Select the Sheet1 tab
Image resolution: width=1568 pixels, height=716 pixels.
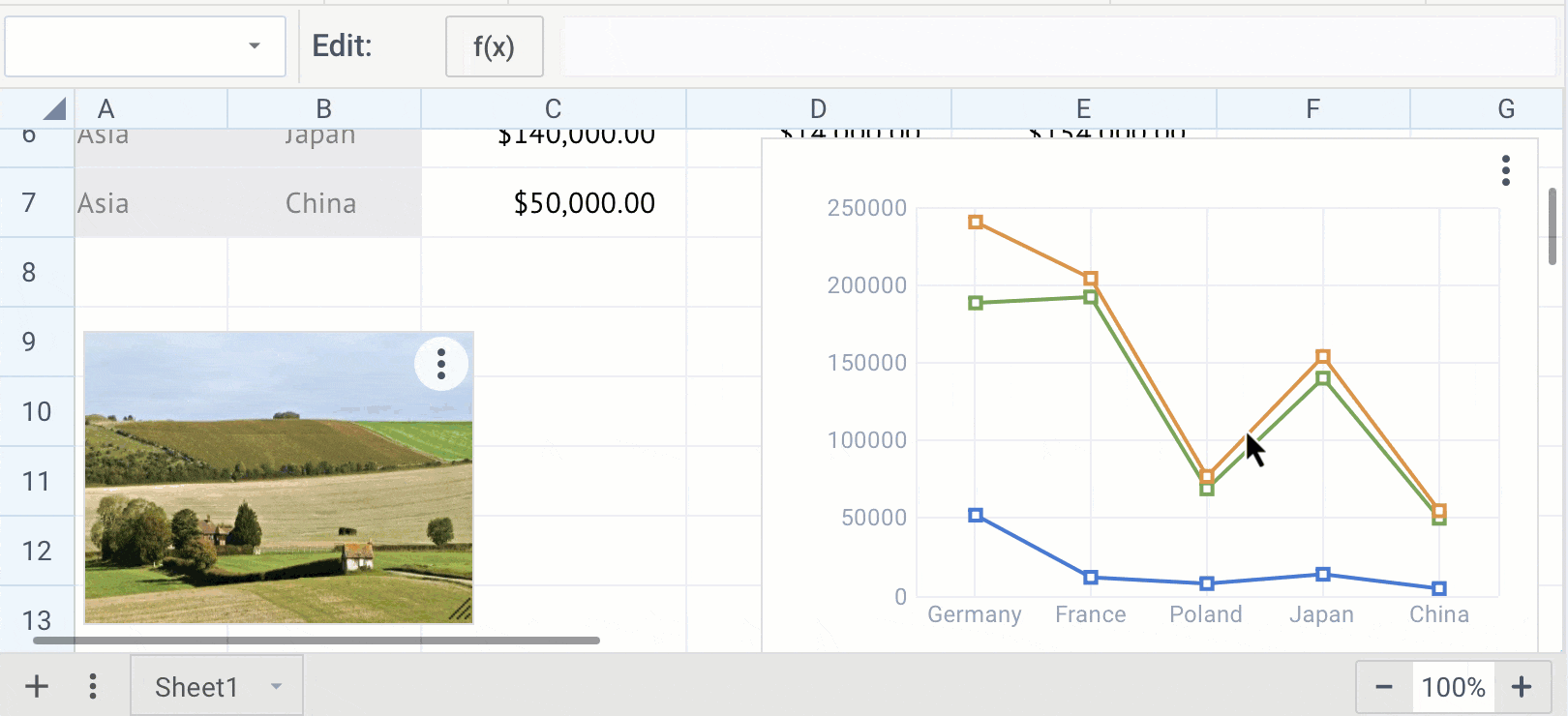(196, 687)
